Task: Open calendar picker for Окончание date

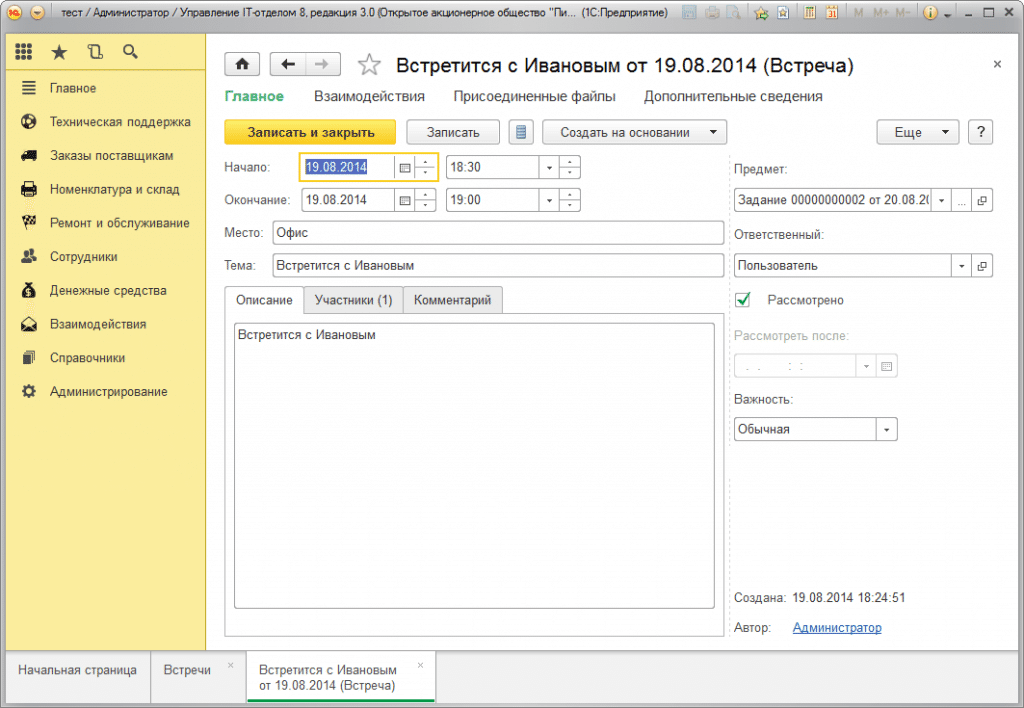Action: 405,200
